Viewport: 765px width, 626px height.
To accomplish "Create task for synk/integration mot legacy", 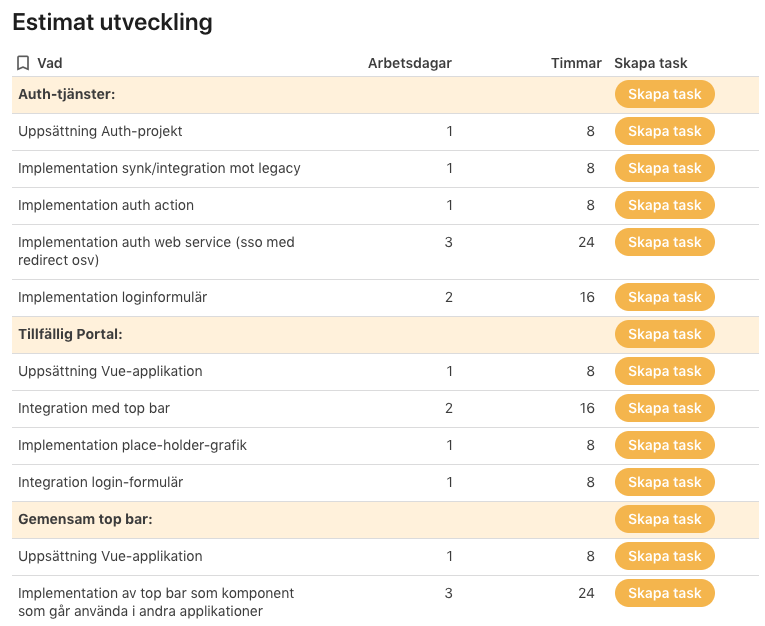I will [x=664, y=168].
